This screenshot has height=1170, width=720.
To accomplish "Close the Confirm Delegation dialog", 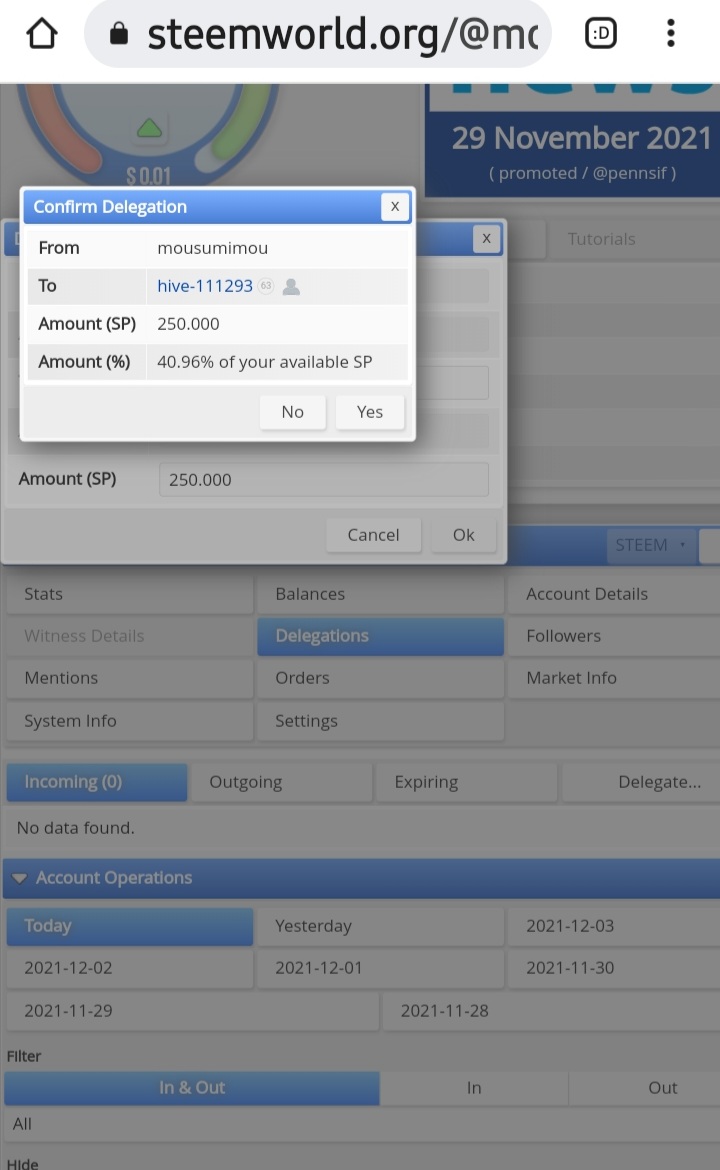I will click(x=395, y=206).
